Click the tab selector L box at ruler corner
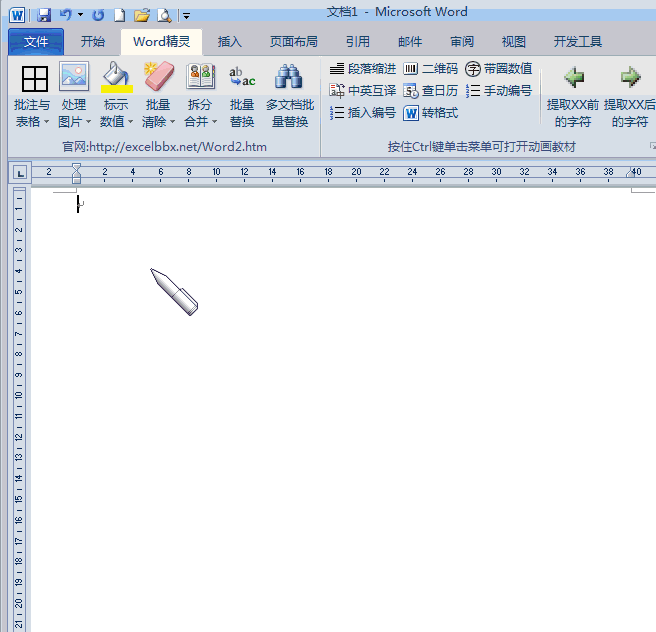Screen dimensions: 656x632 tap(20, 173)
